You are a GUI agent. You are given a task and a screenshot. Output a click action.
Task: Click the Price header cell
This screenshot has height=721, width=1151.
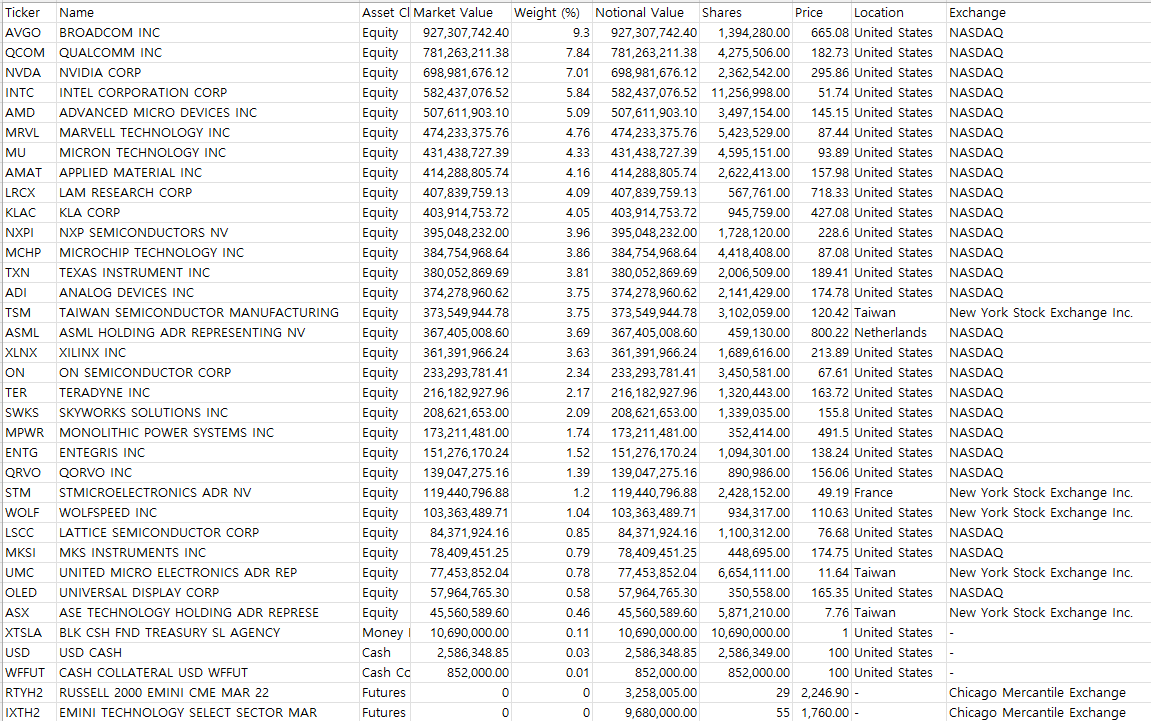821,12
